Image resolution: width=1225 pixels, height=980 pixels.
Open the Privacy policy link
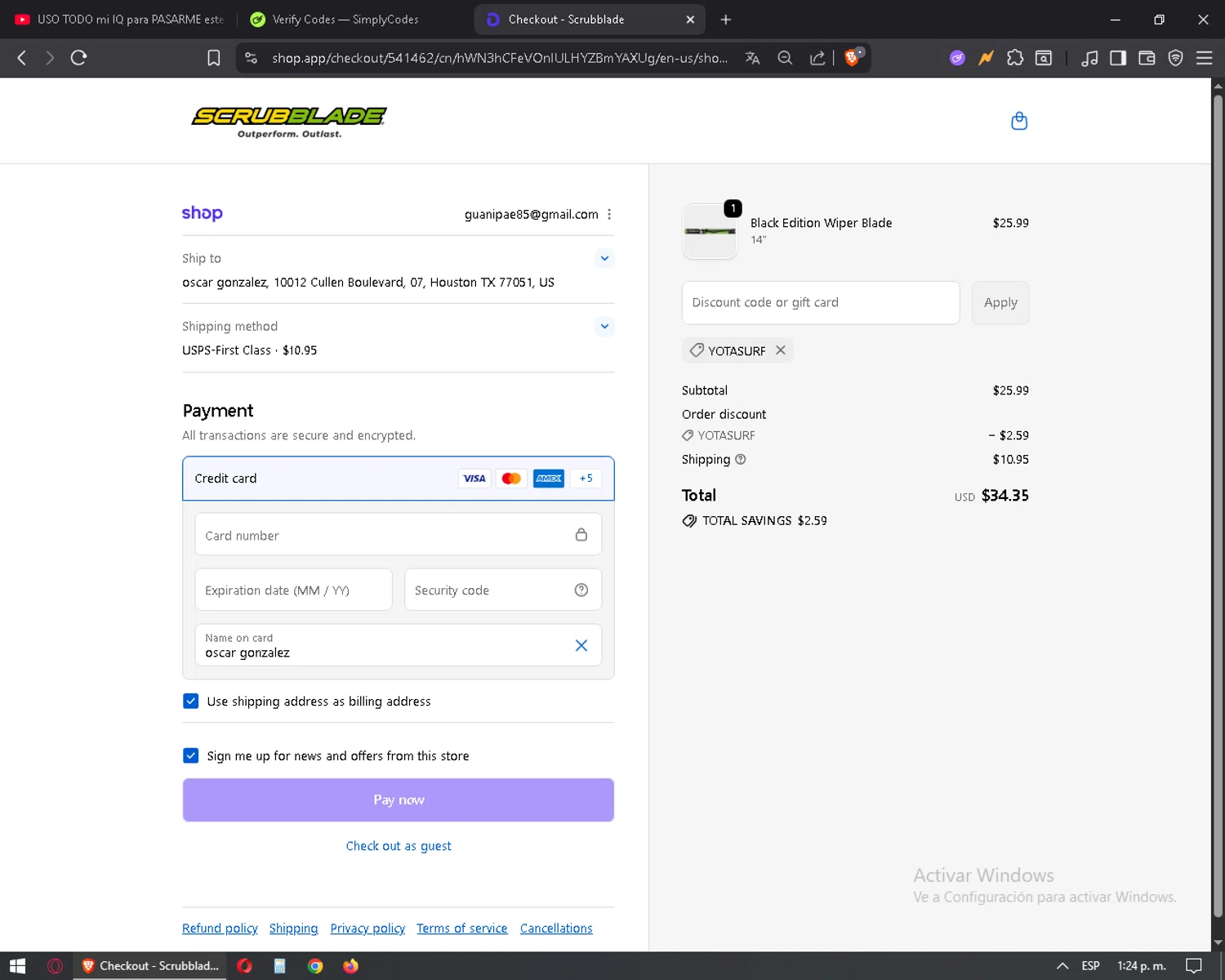[x=367, y=929]
